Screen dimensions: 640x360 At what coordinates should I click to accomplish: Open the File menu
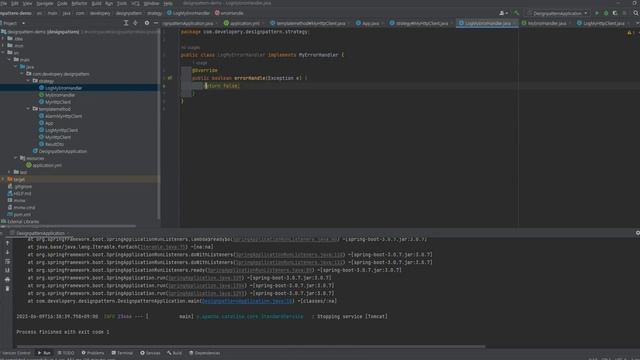pos(3,3)
